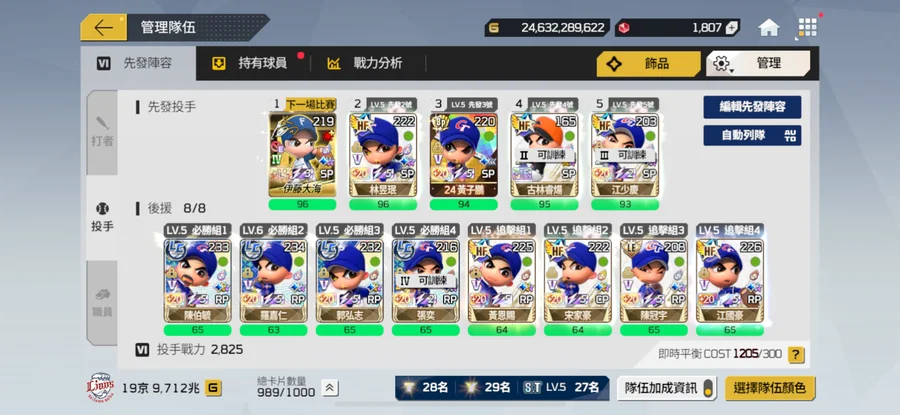
Task: Switch to 持有球員 tab
Action: coord(251,63)
